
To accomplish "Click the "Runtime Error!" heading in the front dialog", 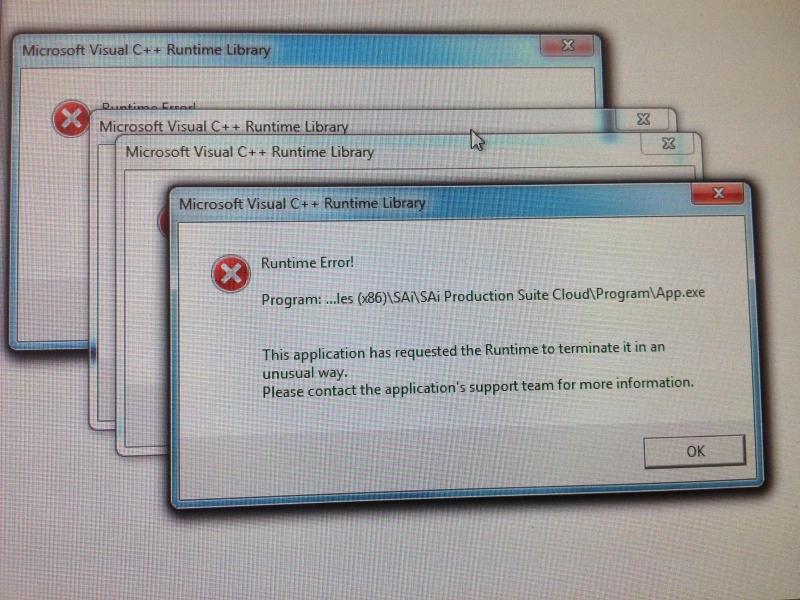I will [307, 263].
